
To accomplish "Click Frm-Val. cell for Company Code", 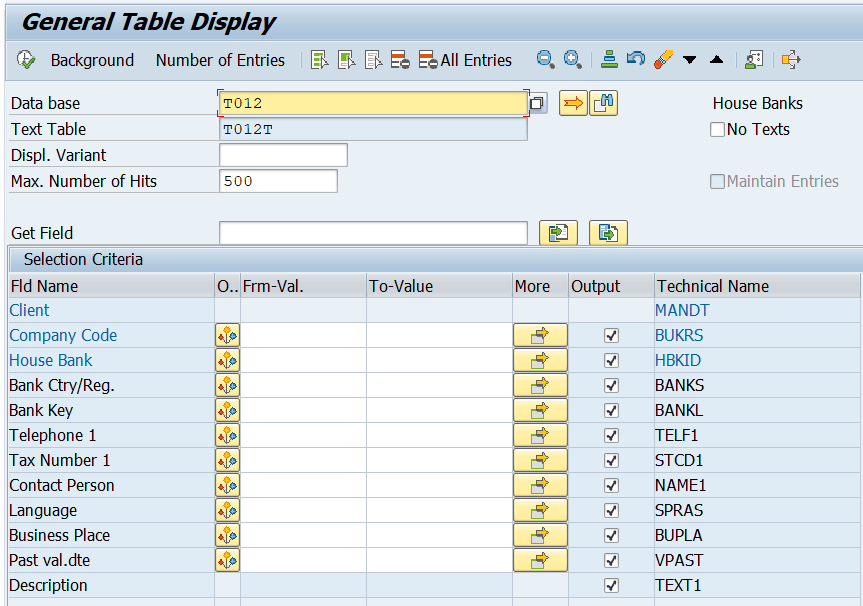I will [x=303, y=335].
